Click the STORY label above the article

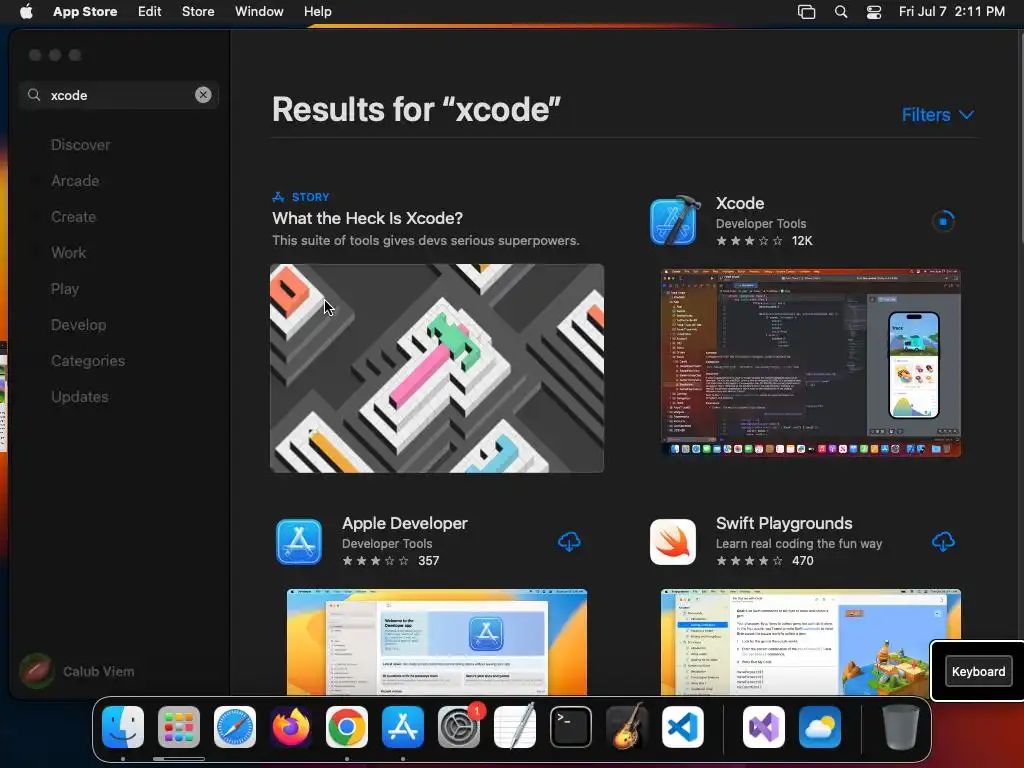[310, 197]
